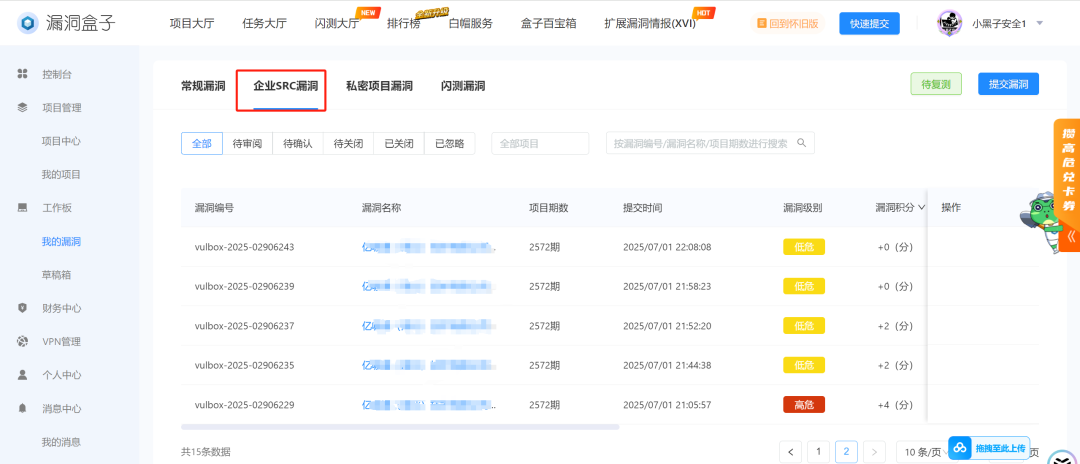This screenshot has height=464, width=1080.
Task: Open 我的漏洞 in sidebar
Action: tap(61, 241)
